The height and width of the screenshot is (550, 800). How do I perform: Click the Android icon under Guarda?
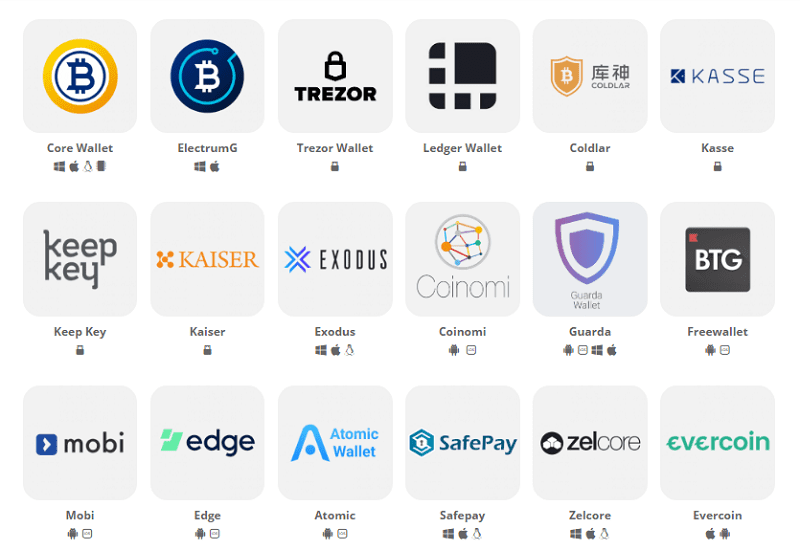pyautogui.click(x=568, y=350)
